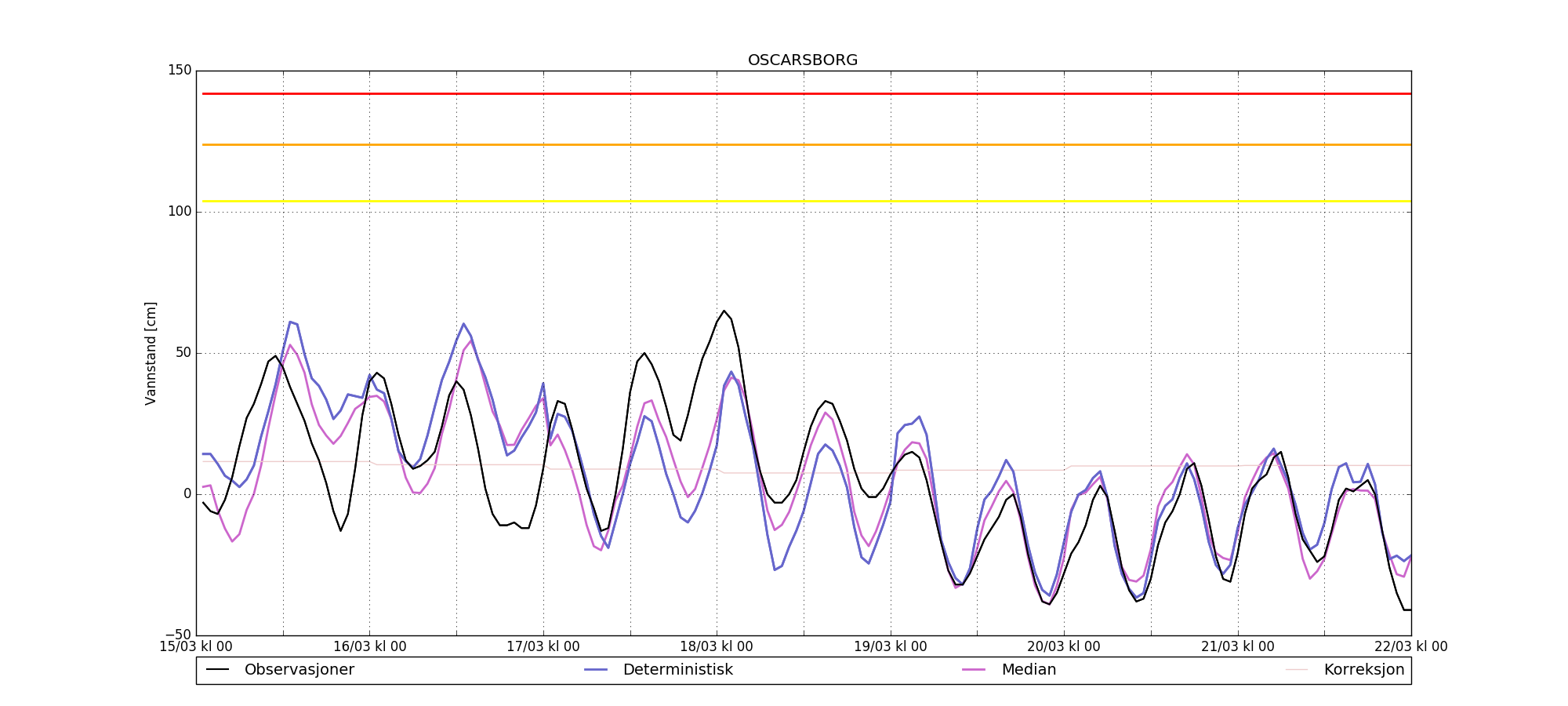Click the 20/03 kl 00 x-axis tick label
Viewport: 1568px width, 706px height.
coord(1064,647)
